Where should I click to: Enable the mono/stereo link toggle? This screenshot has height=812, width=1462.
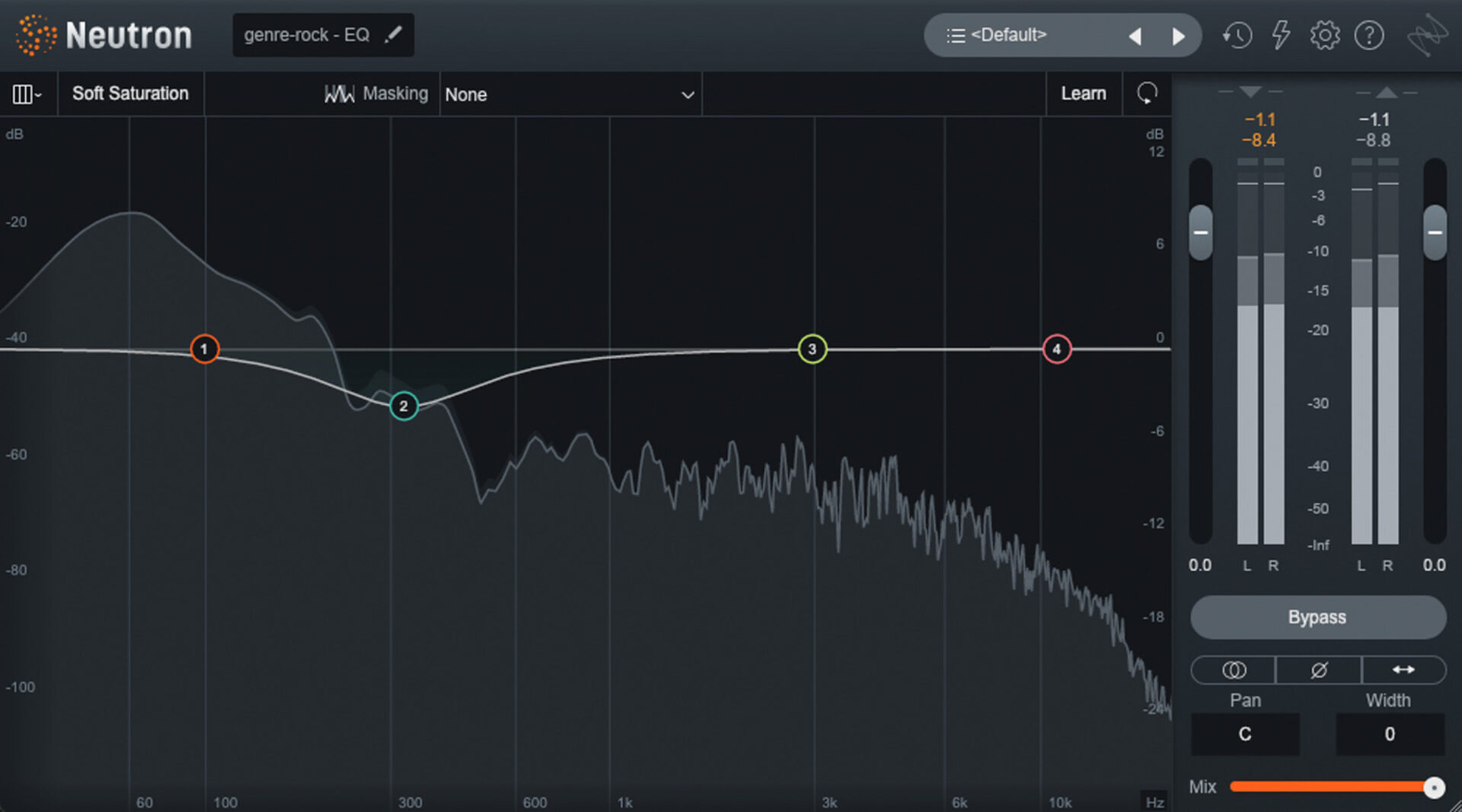(1233, 670)
